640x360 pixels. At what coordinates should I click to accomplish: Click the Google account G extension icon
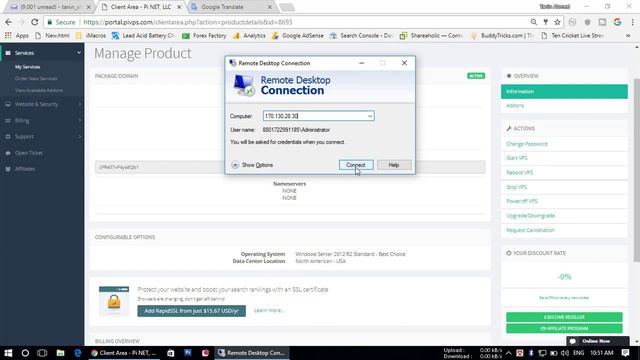click(x=617, y=22)
